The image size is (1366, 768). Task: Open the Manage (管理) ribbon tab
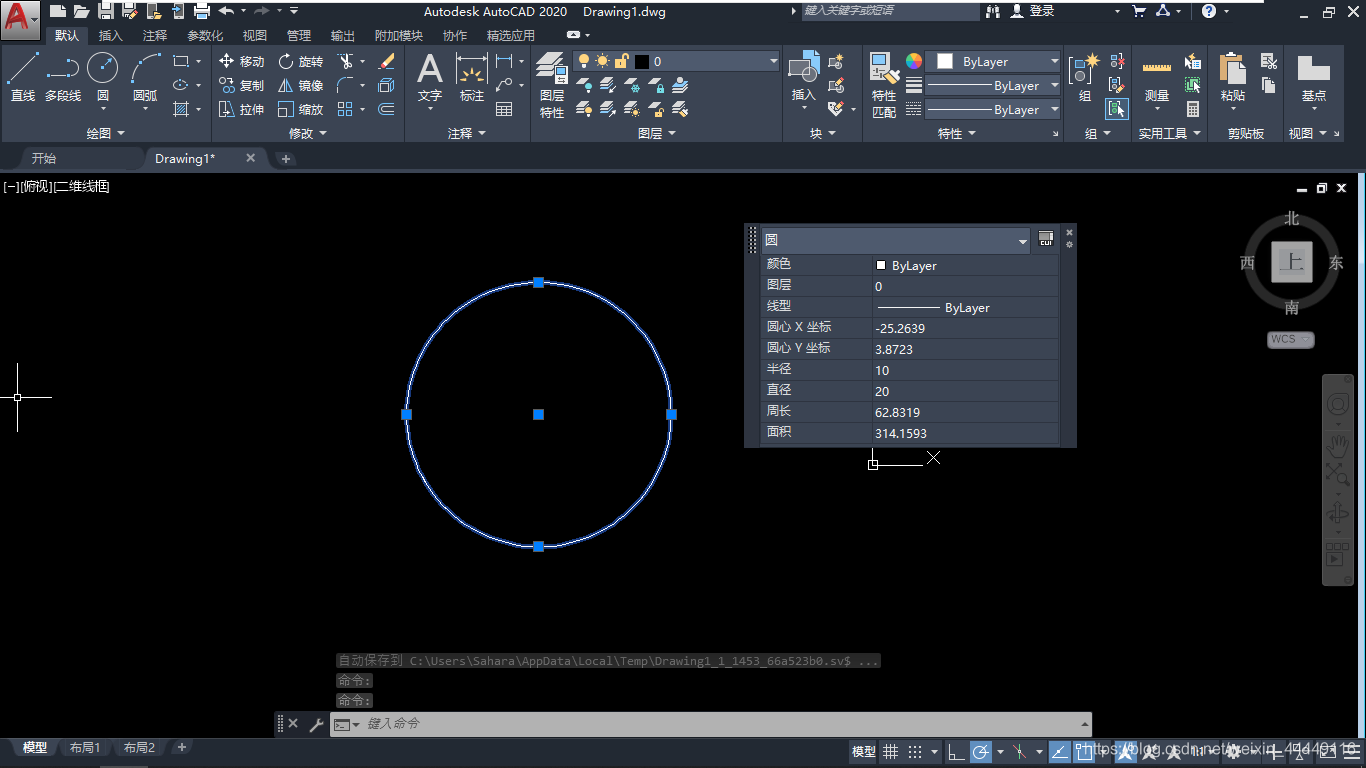pos(298,35)
